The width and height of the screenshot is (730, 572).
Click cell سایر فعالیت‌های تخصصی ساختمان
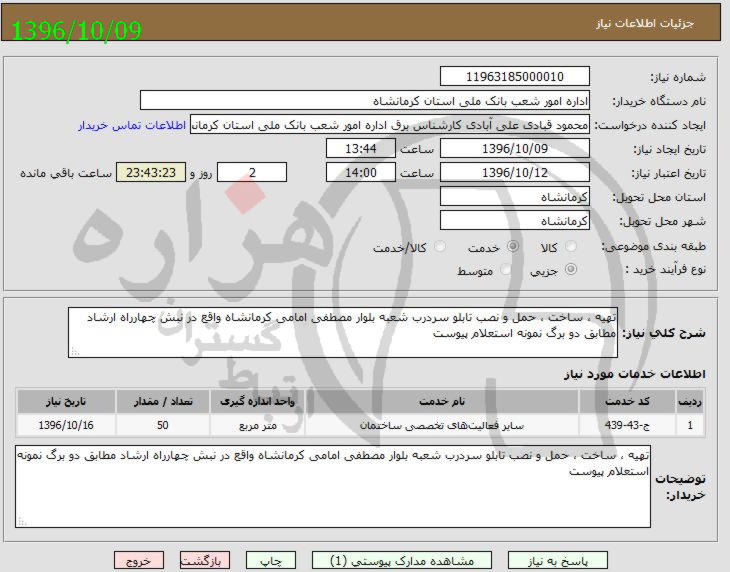pyautogui.click(x=441, y=425)
